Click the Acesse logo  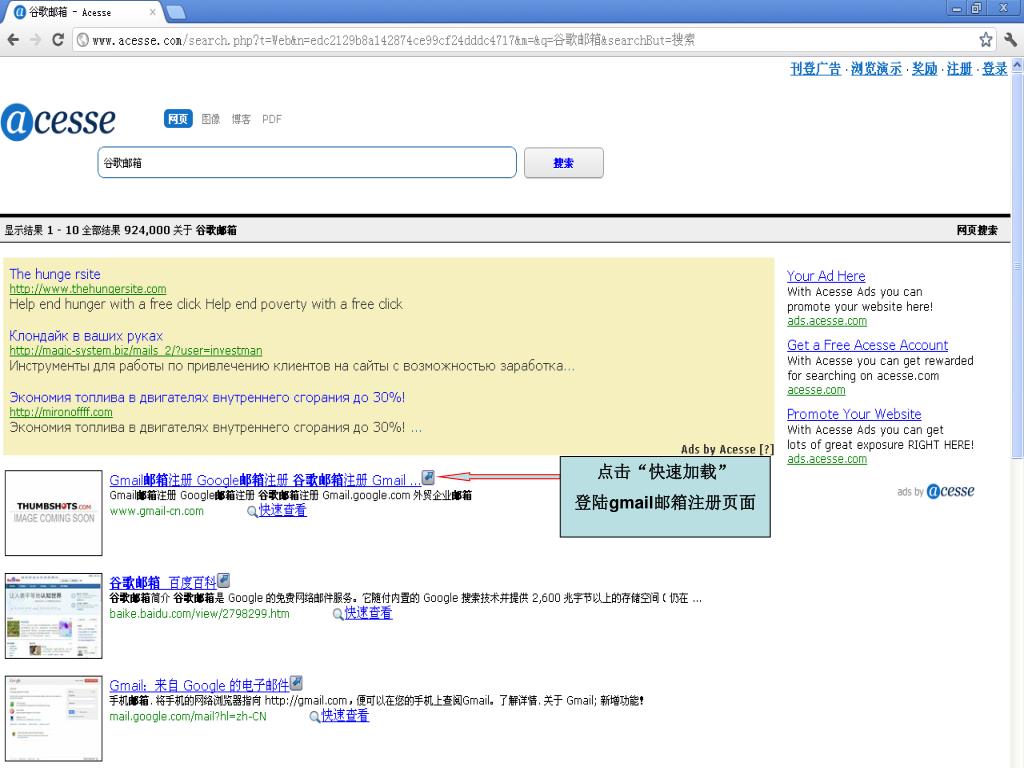[x=58, y=121]
